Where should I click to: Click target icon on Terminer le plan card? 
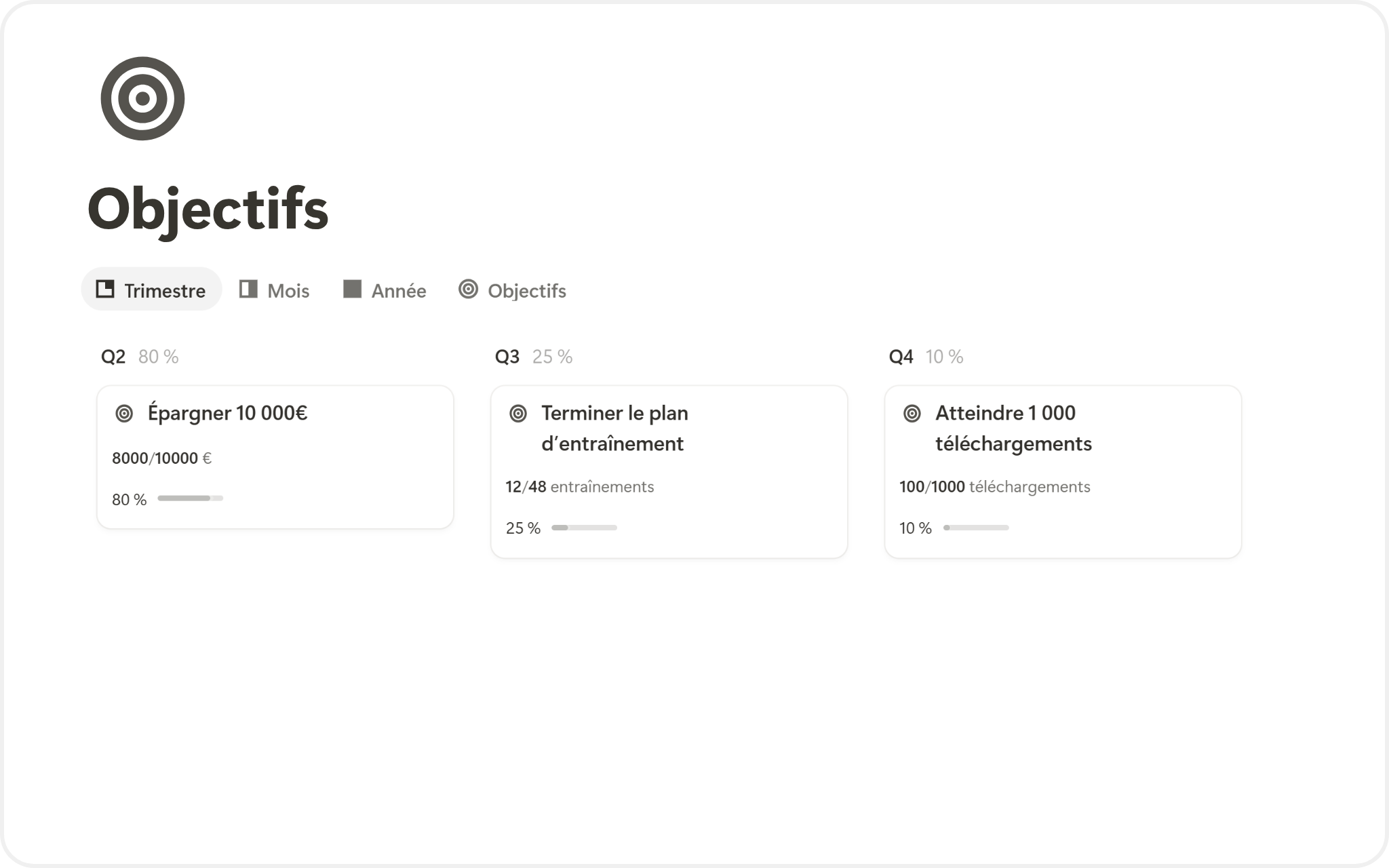click(x=518, y=414)
